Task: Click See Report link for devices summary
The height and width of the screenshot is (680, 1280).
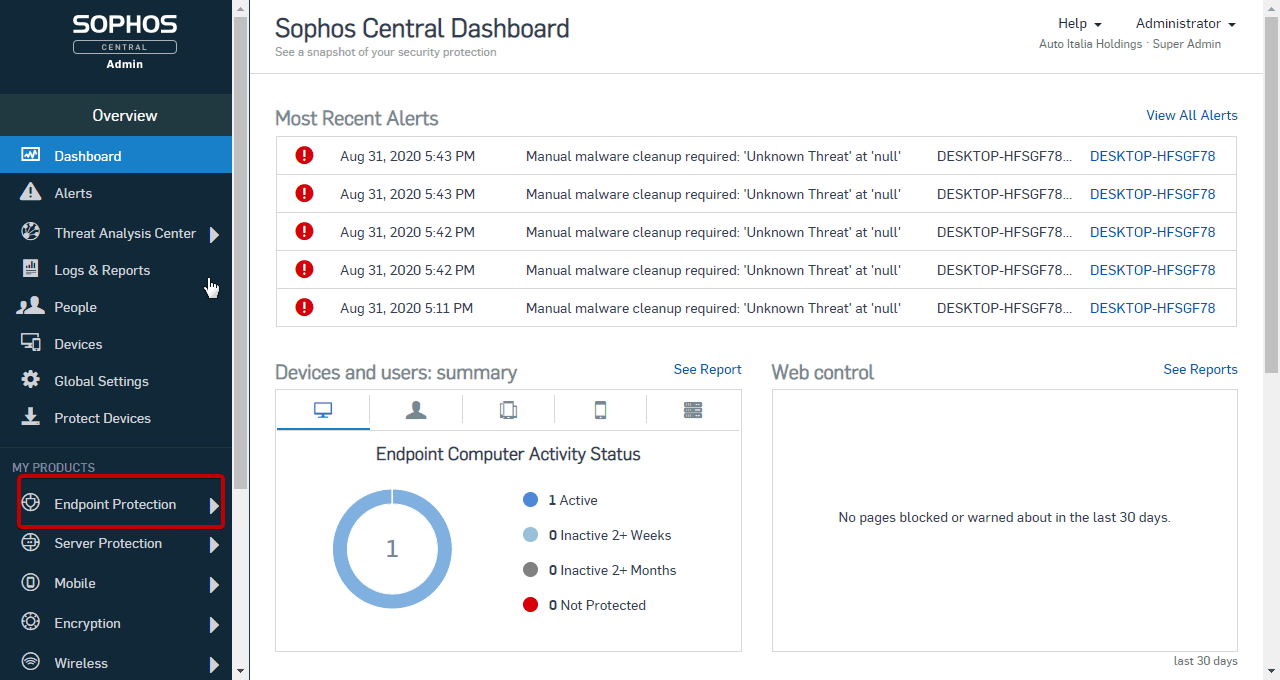Action: point(707,369)
